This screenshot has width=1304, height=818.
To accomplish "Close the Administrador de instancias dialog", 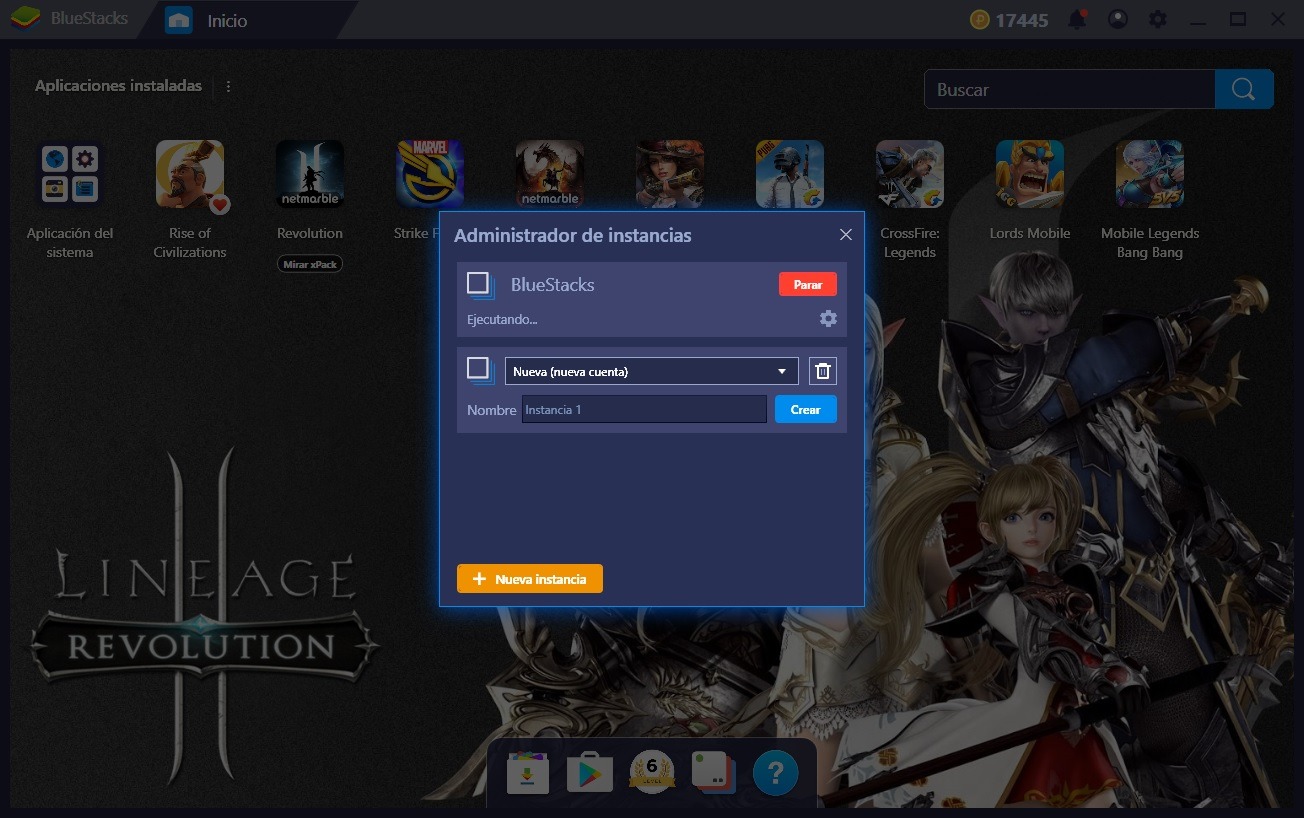I will click(x=846, y=234).
